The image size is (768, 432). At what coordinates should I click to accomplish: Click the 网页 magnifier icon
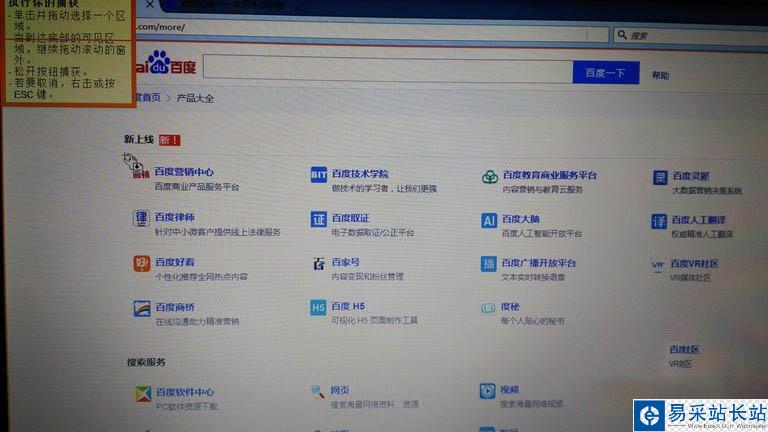(x=318, y=391)
